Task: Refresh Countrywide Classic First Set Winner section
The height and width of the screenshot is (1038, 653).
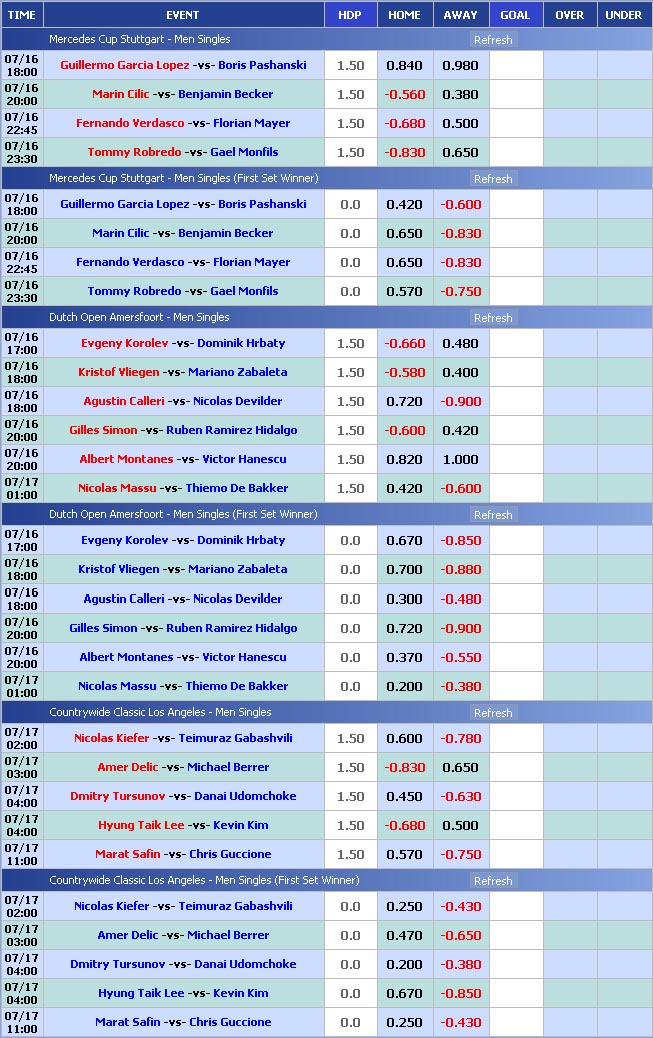Action: (493, 881)
